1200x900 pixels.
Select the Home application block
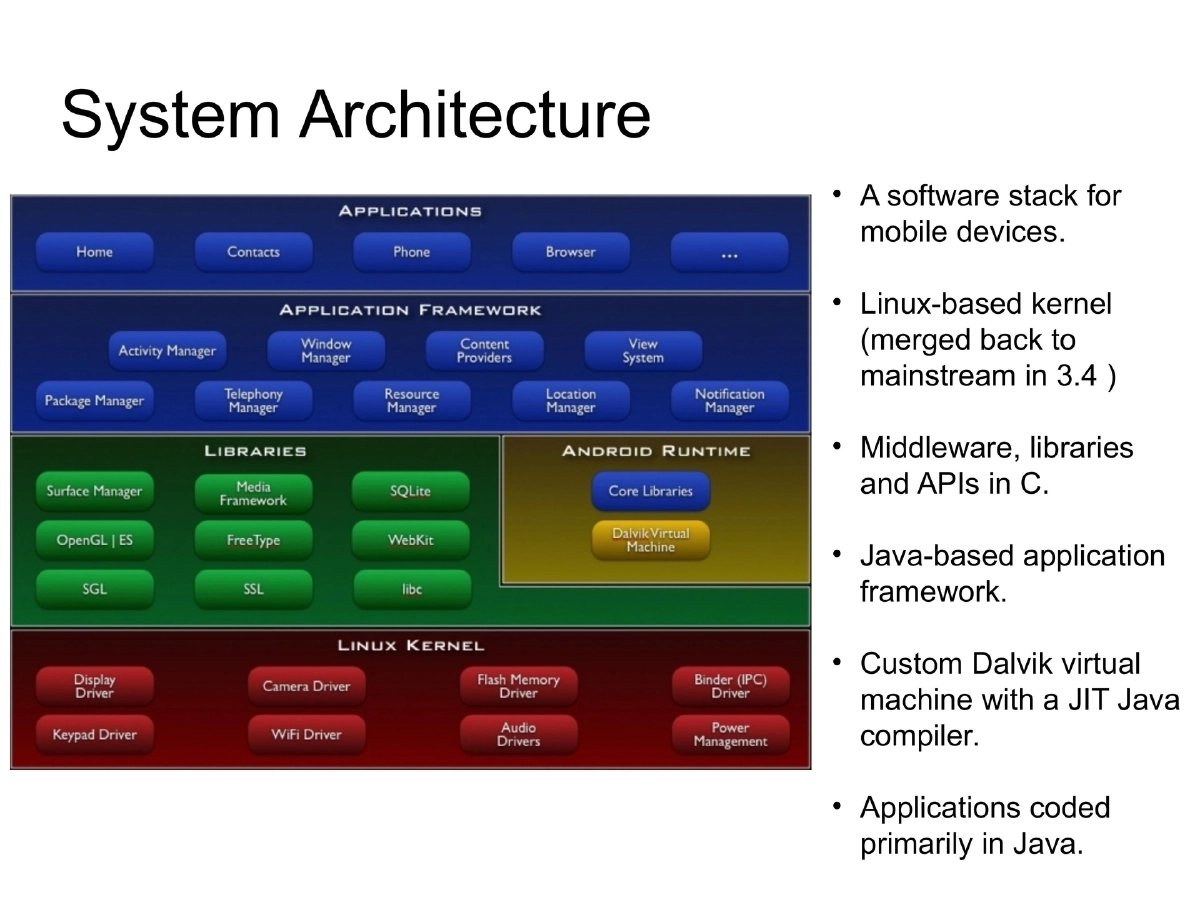94,252
